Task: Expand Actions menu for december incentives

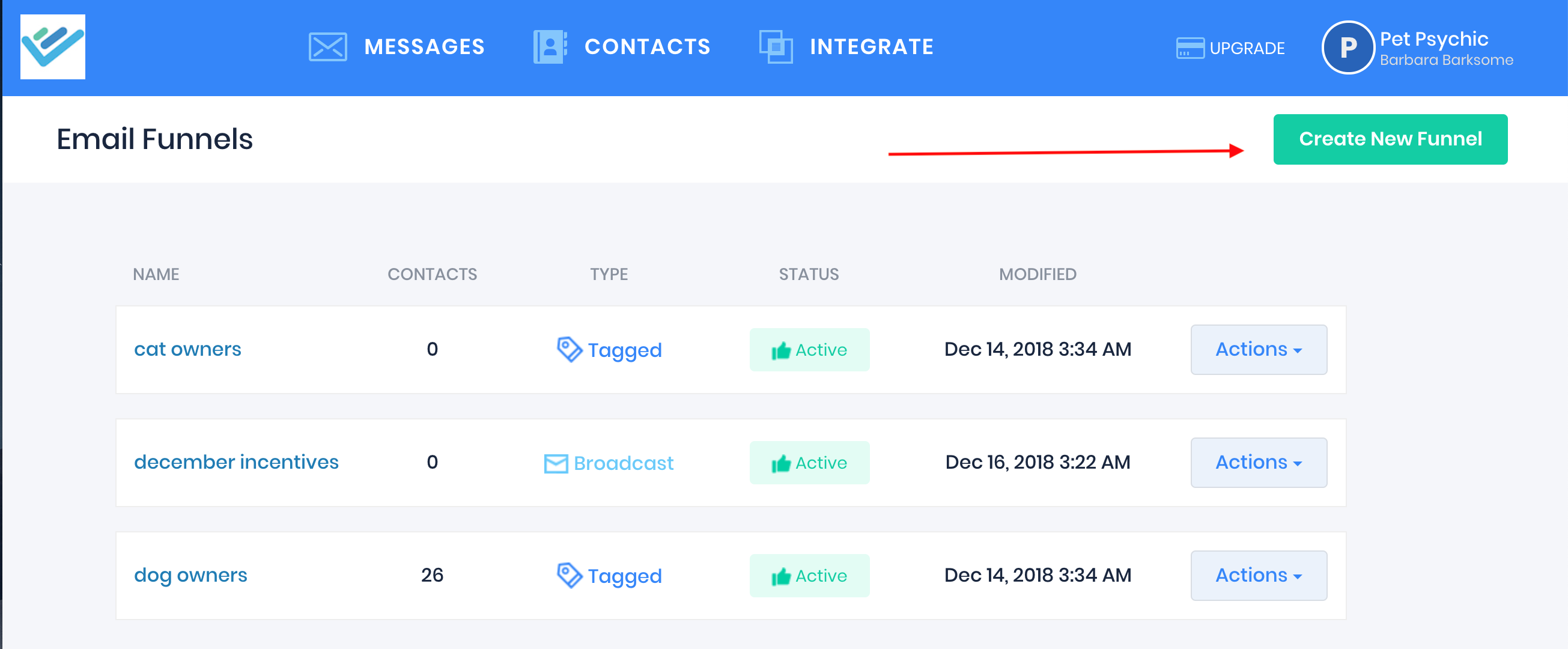Action: point(1257,463)
